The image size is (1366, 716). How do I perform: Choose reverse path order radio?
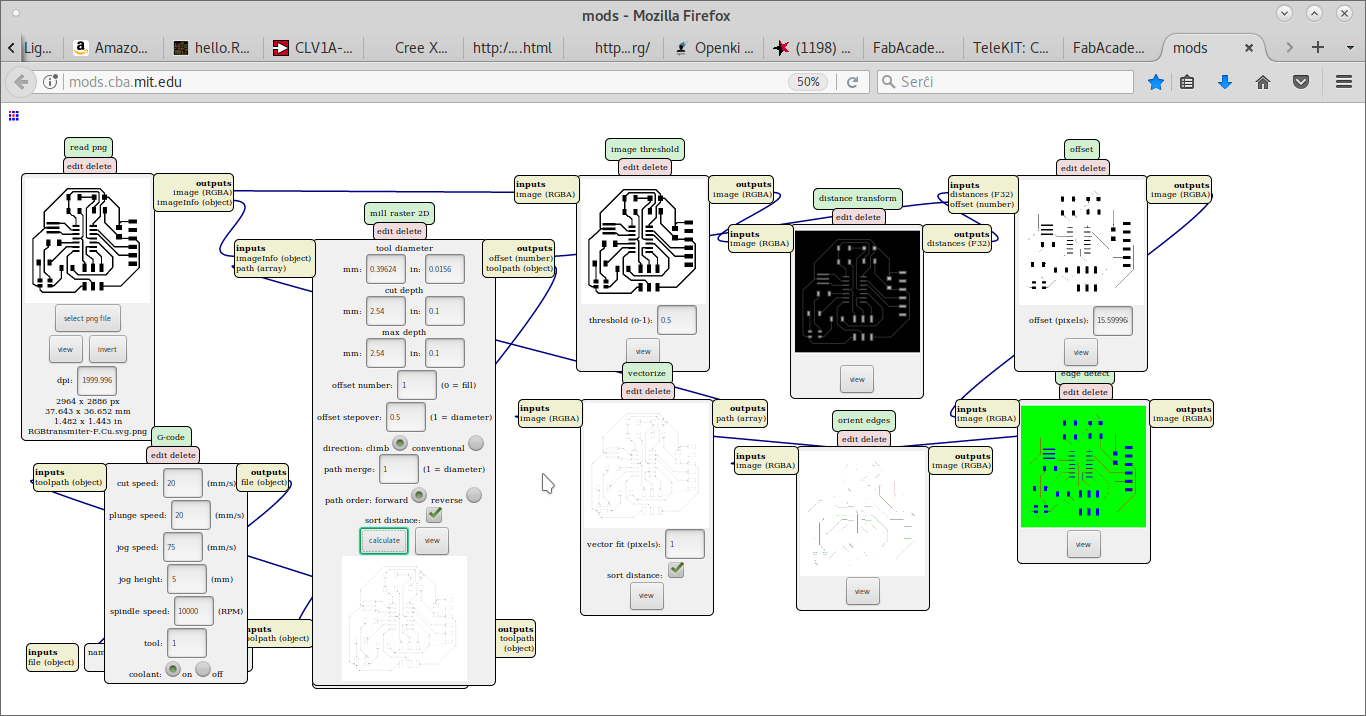[474, 495]
